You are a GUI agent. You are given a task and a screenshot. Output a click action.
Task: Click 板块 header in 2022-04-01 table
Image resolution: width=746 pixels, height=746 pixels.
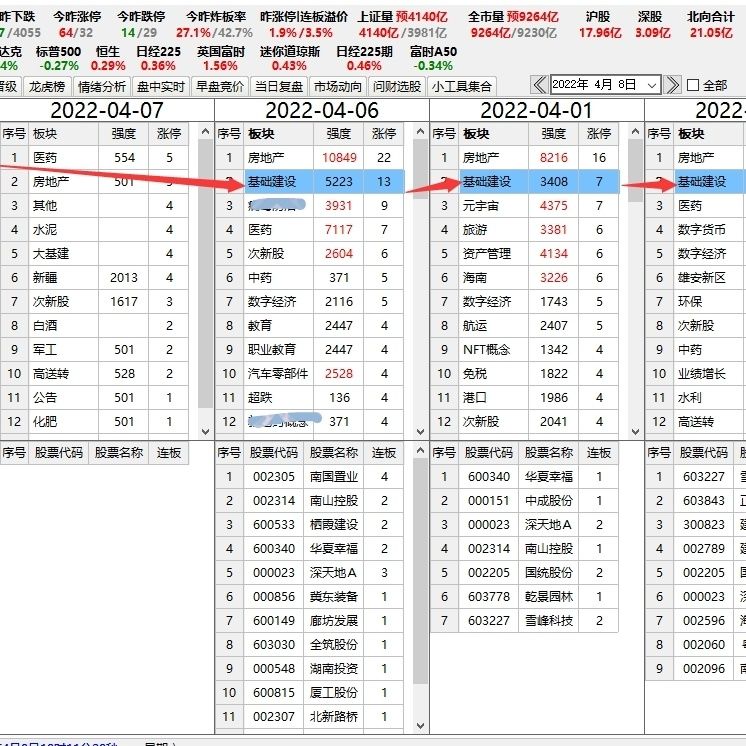tap(493, 134)
